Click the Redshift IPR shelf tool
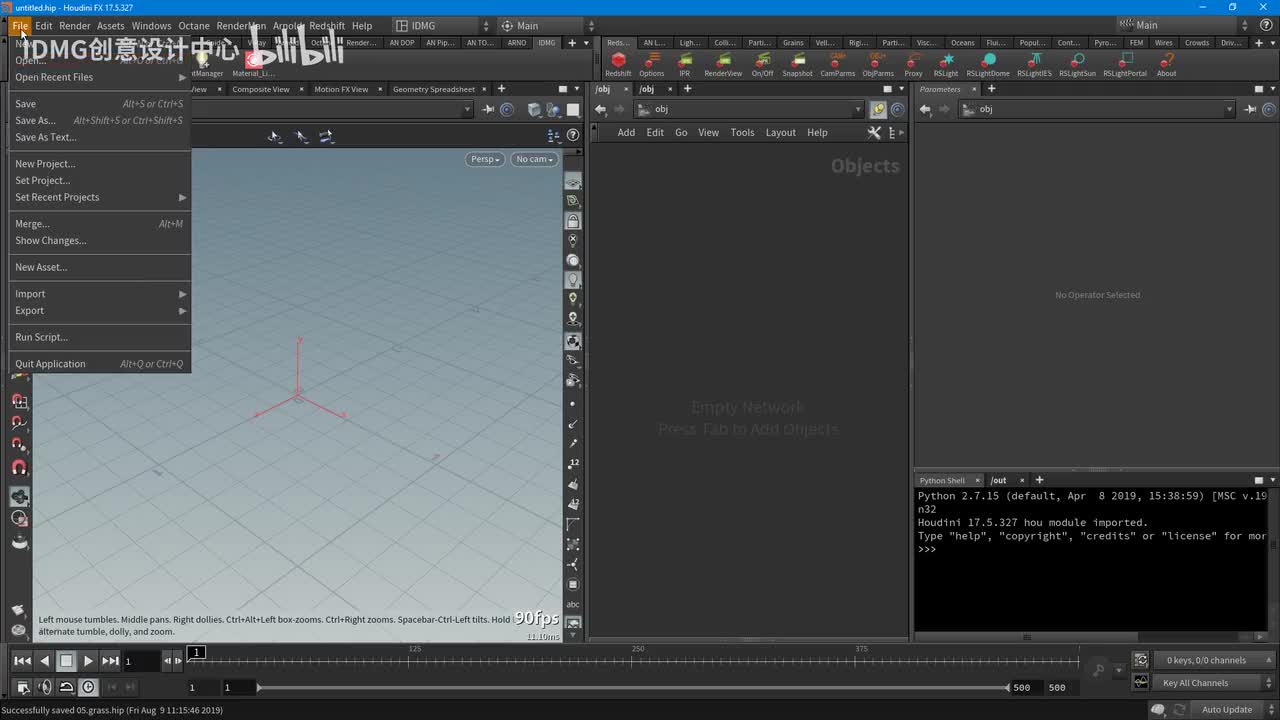Viewport: 1280px width, 720px height. [x=684, y=63]
